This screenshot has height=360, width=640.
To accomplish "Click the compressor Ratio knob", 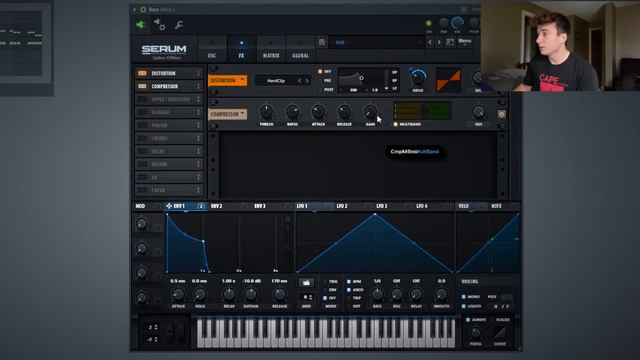I will tap(292, 111).
